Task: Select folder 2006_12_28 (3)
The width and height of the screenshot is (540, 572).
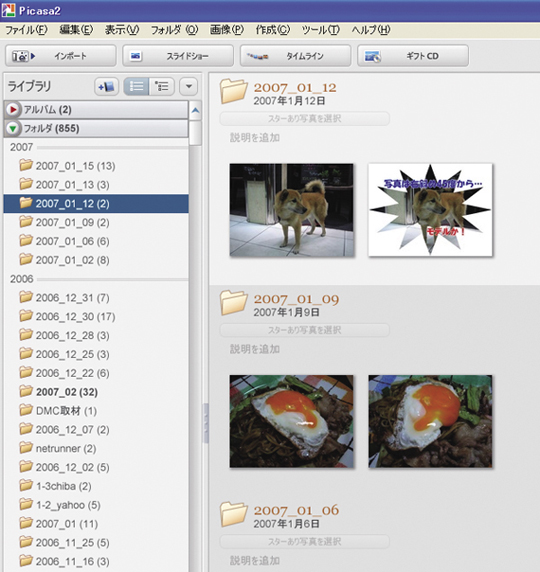Action: tap(96, 335)
